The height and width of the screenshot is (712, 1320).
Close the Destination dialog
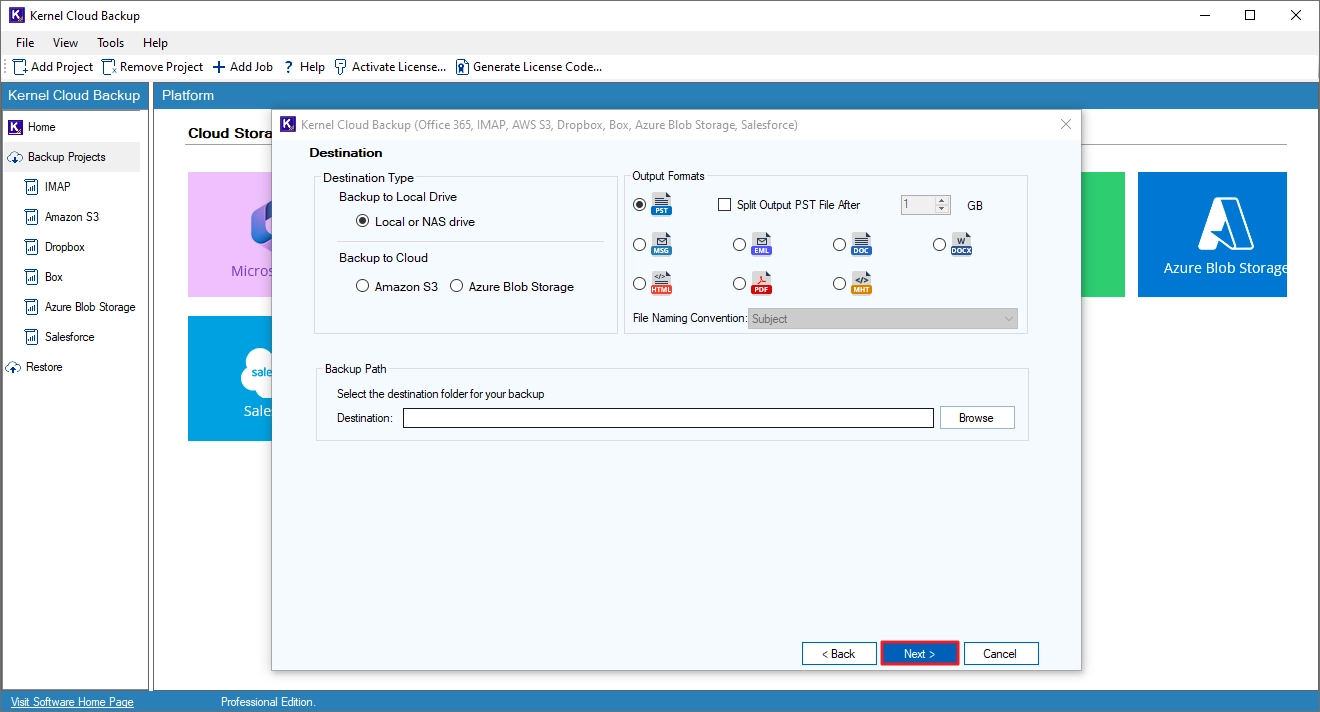click(x=1066, y=125)
